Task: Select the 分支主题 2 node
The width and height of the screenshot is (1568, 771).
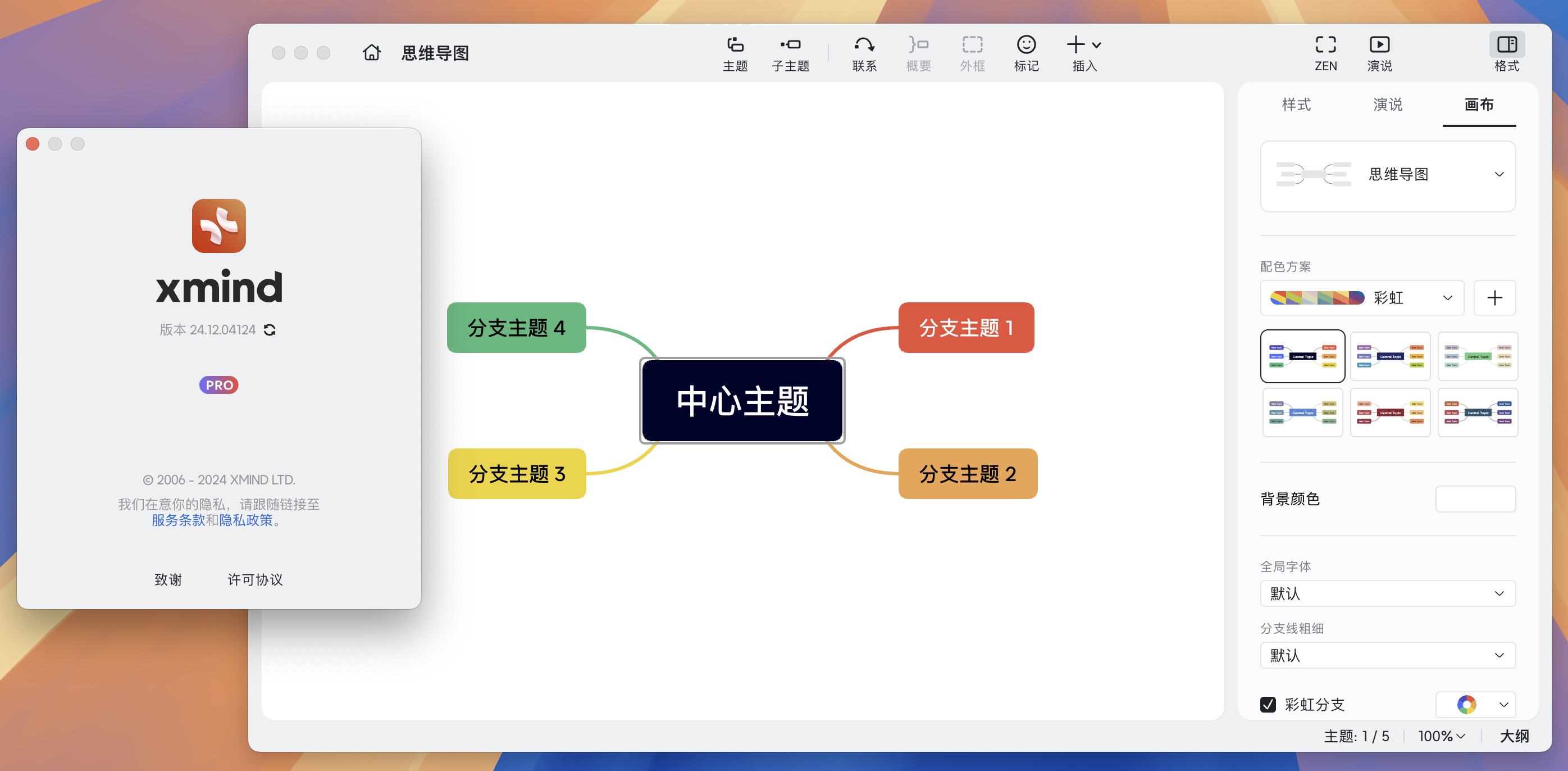Action: 968,474
